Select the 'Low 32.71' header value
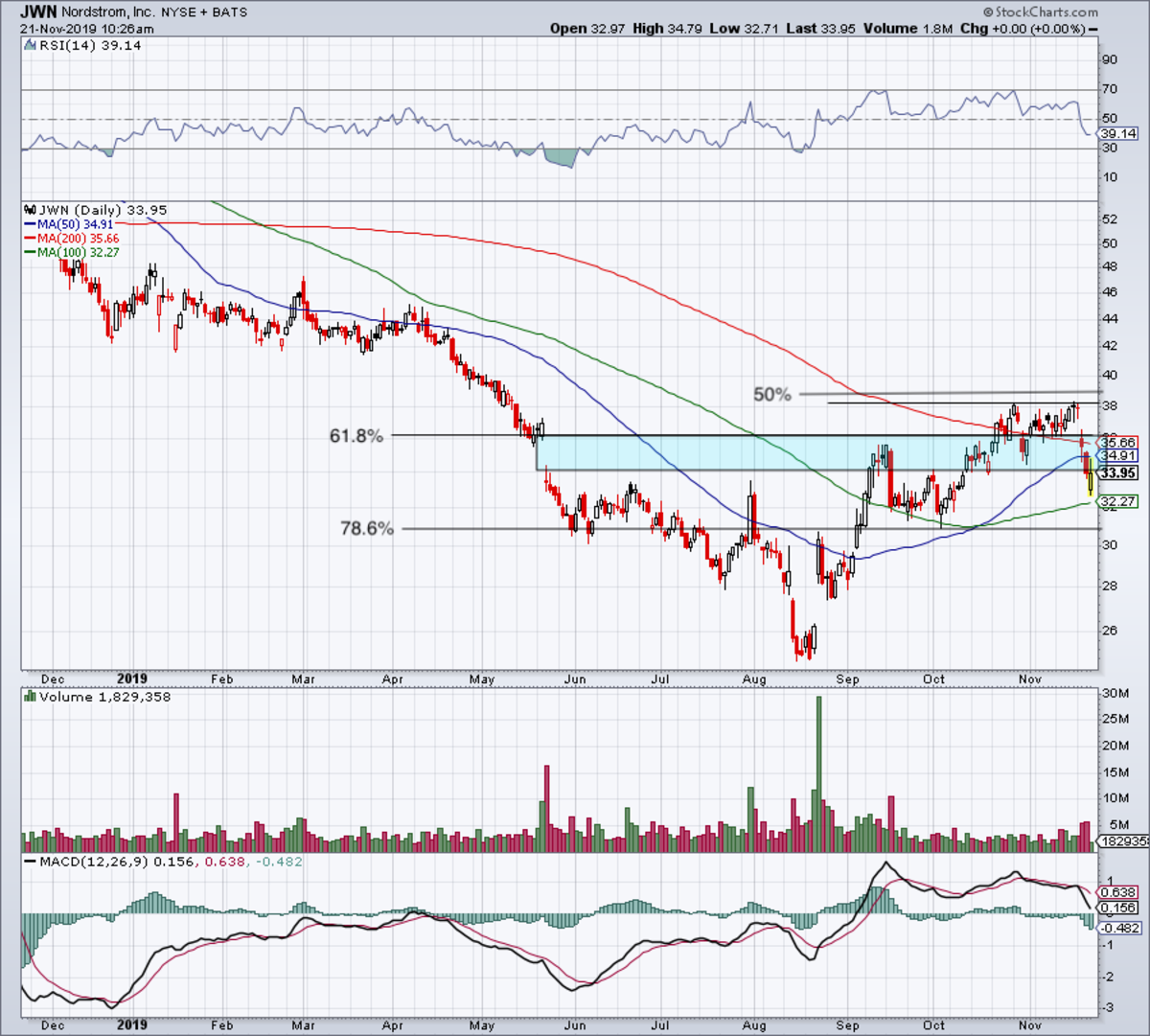Image resolution: width=1150 pixels, height=1036 pixels. 744,29
